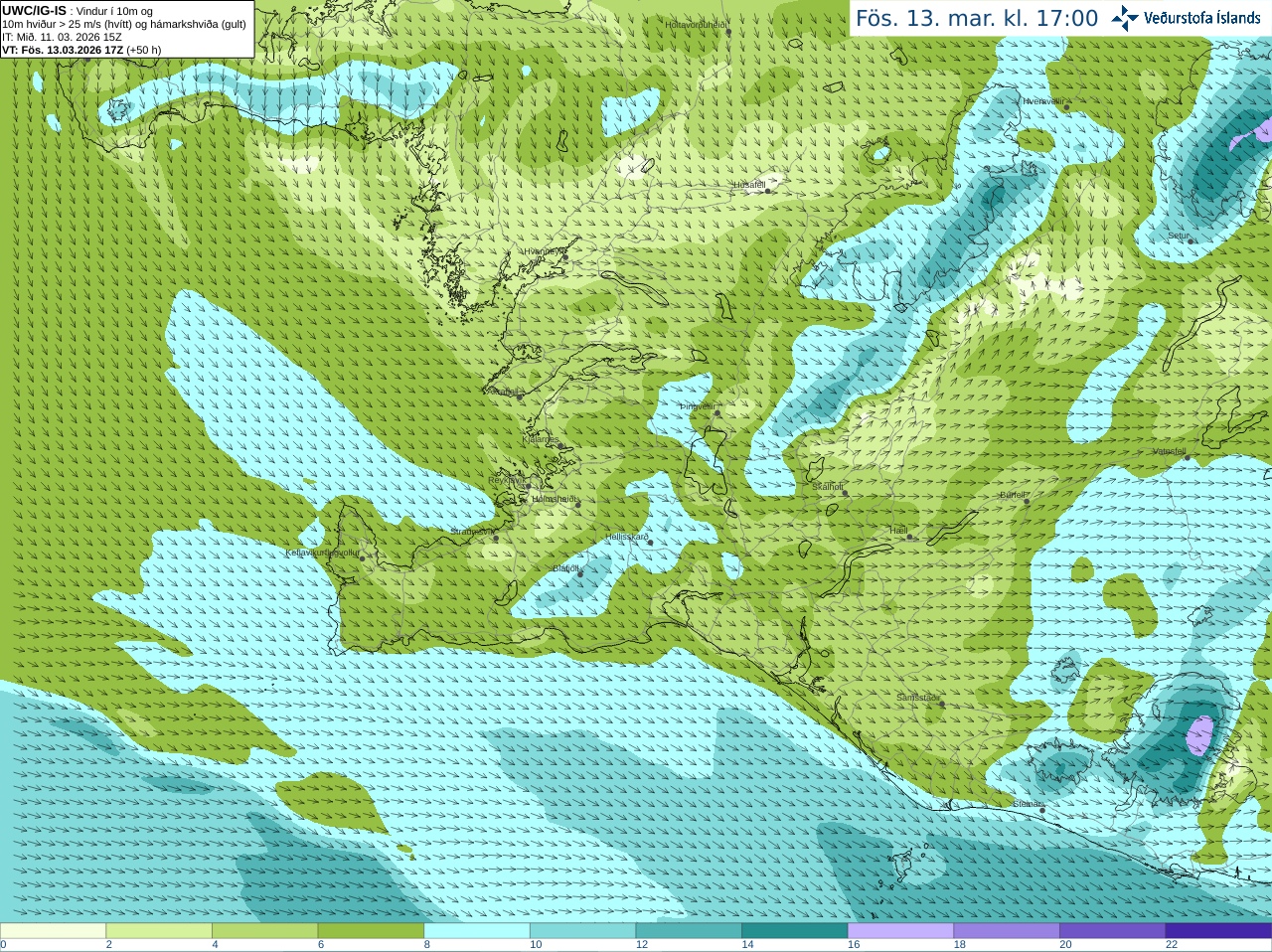Click the '10m hviður > 25 m/s' description line
The height and width of the screenshot is (952, 1272).
[x=124, y=24]
